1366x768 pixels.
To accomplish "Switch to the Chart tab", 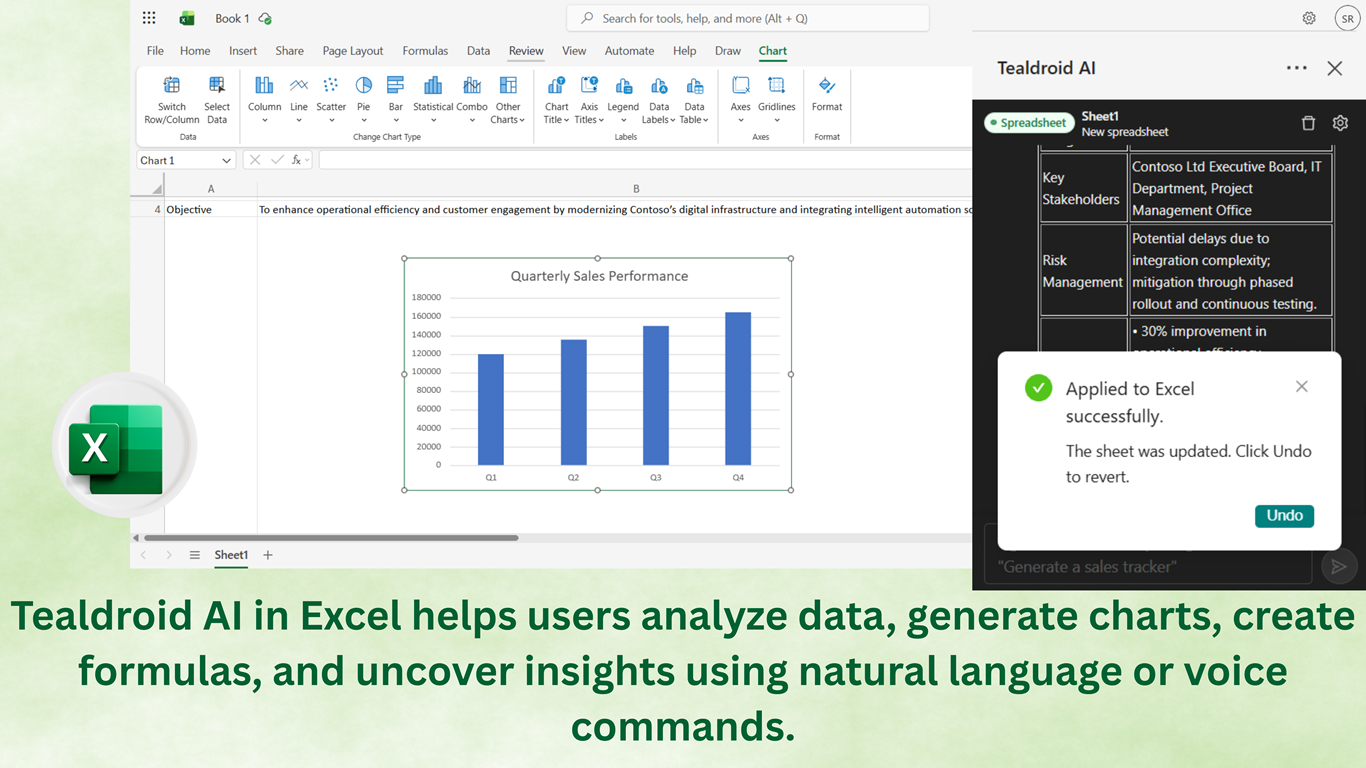I will 773,51.
